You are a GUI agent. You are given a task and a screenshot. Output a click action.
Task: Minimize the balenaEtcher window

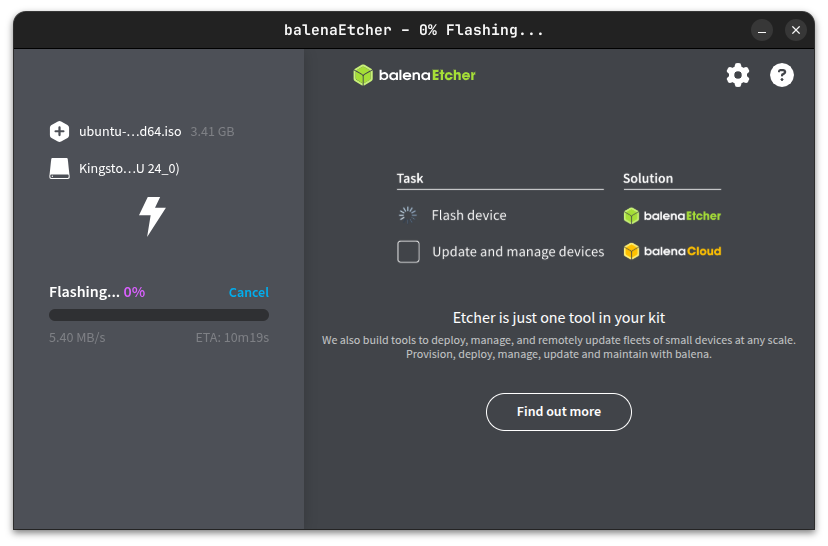[x=761, y=30]
